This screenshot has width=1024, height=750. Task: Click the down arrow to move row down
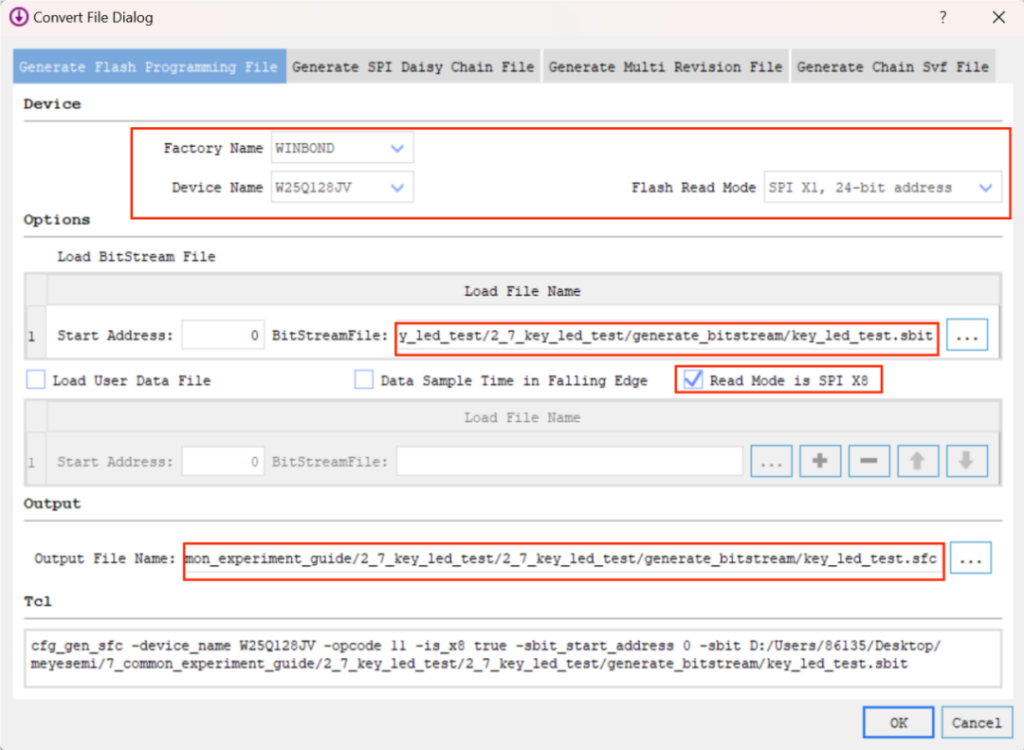pyautogui.click(x=967, y=461)
